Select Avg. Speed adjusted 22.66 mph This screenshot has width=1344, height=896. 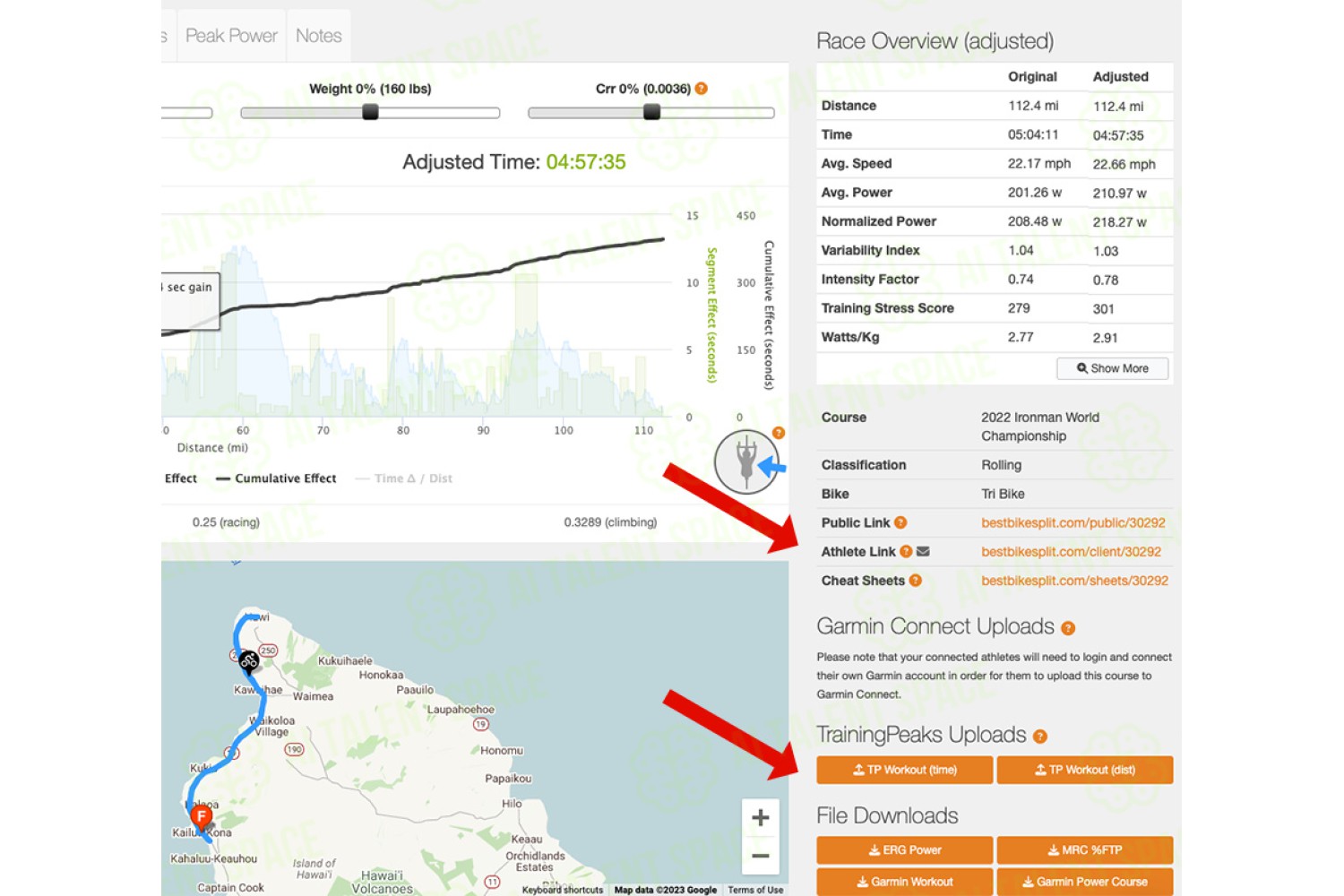1124,165
